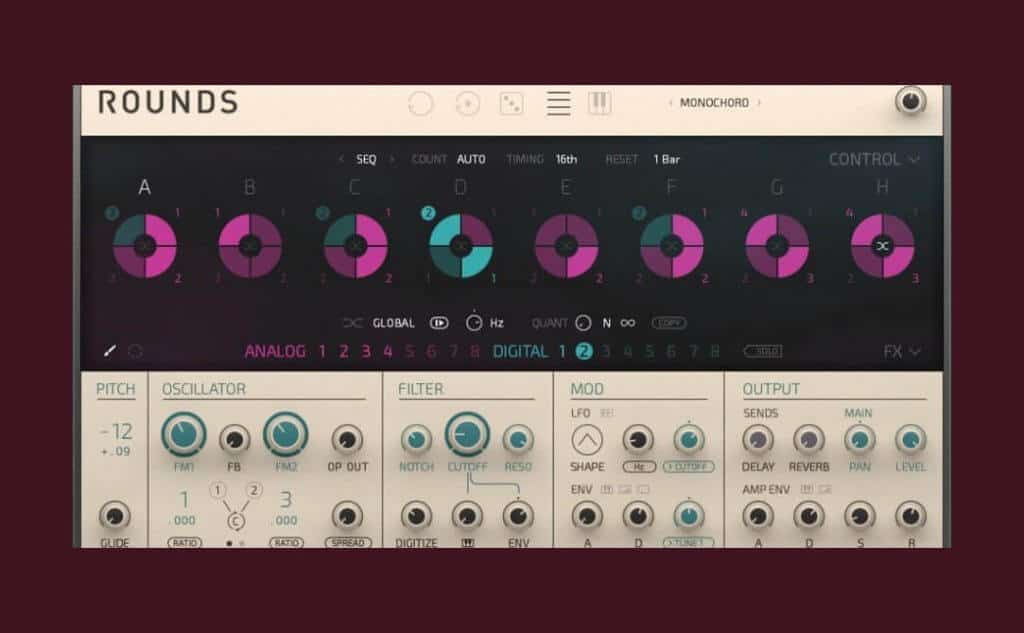Toggle the RATIO button under value 1
Screen dimensions: 1024x633
(x=185, y=543)
